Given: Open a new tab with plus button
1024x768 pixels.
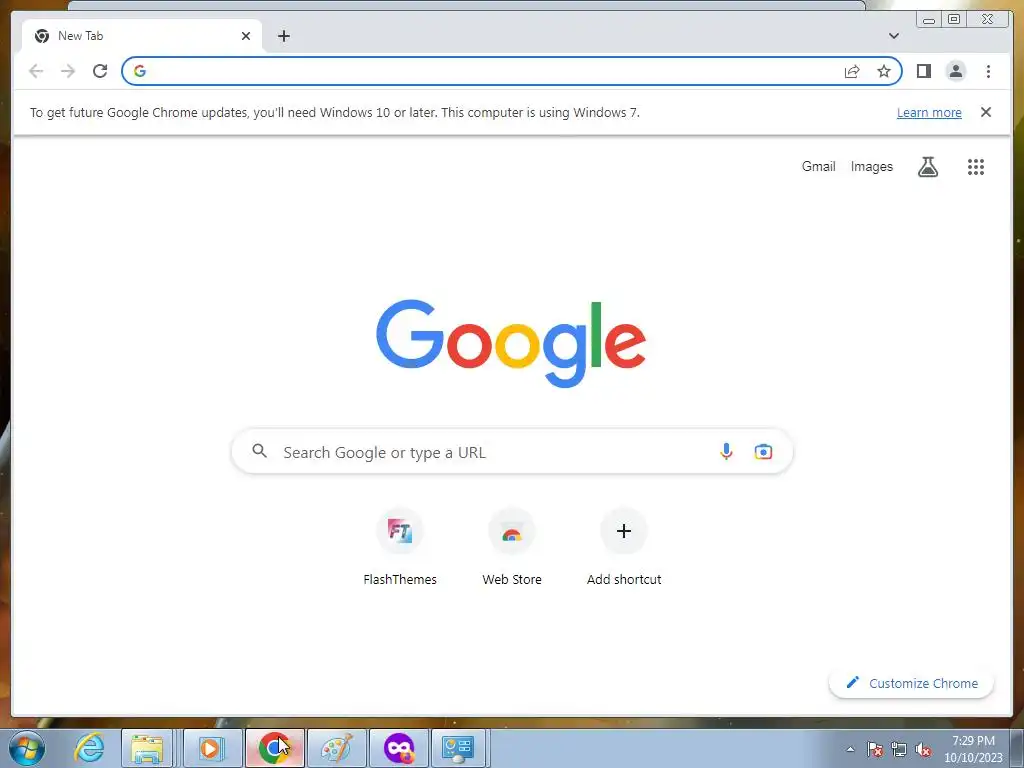Looking at the screenshot, I should [x=283, y=36].
